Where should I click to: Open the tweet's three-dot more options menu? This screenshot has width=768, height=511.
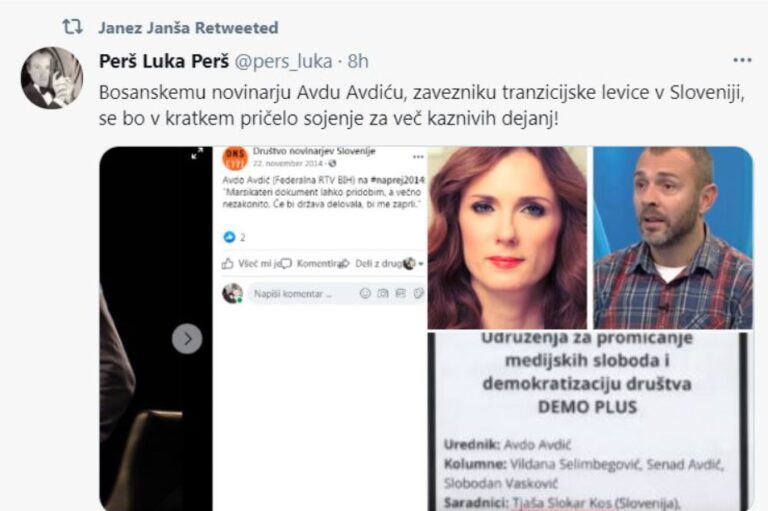click(742, 60)
